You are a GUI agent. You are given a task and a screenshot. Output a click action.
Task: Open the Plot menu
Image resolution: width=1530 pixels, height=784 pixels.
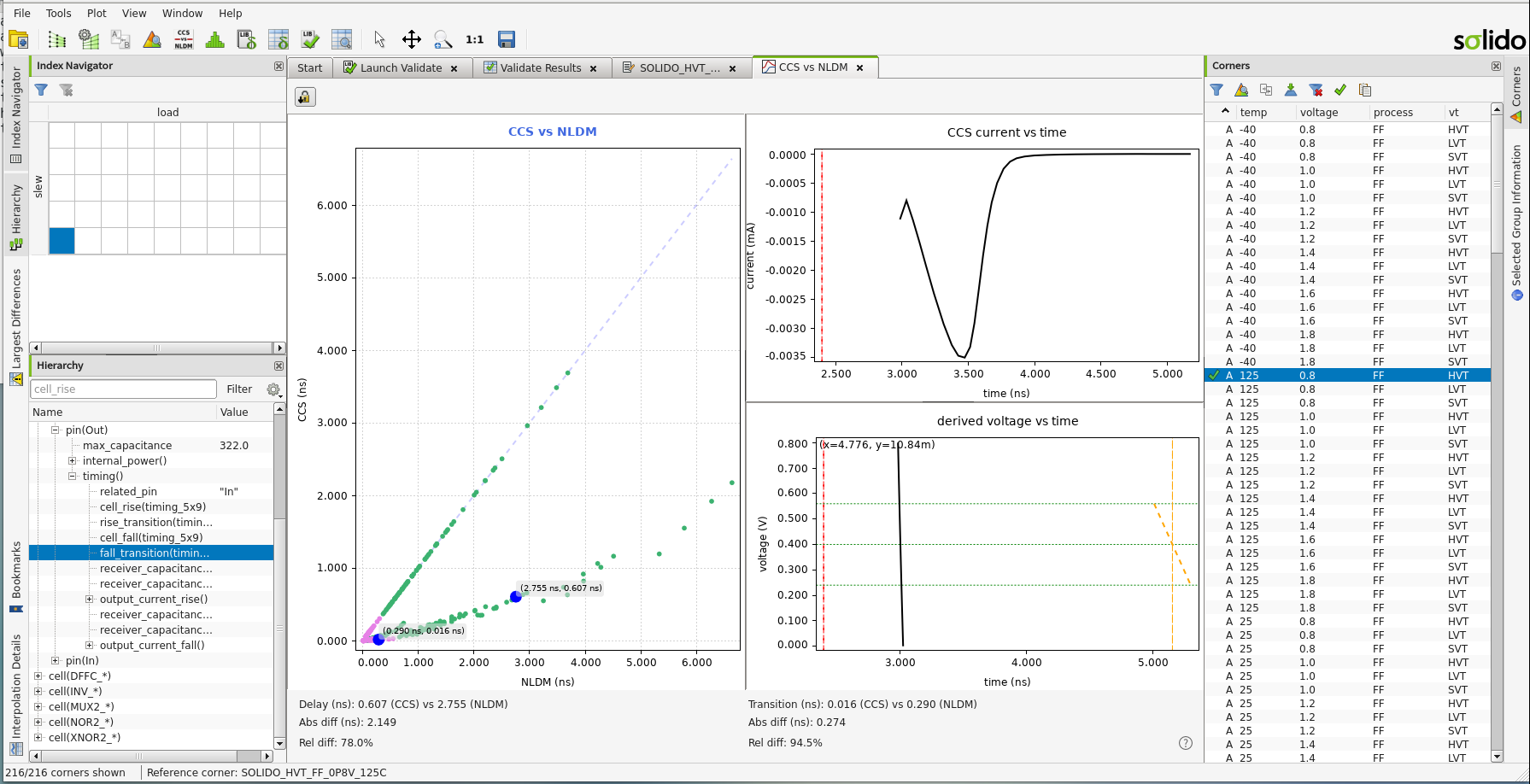pos(97,13)
